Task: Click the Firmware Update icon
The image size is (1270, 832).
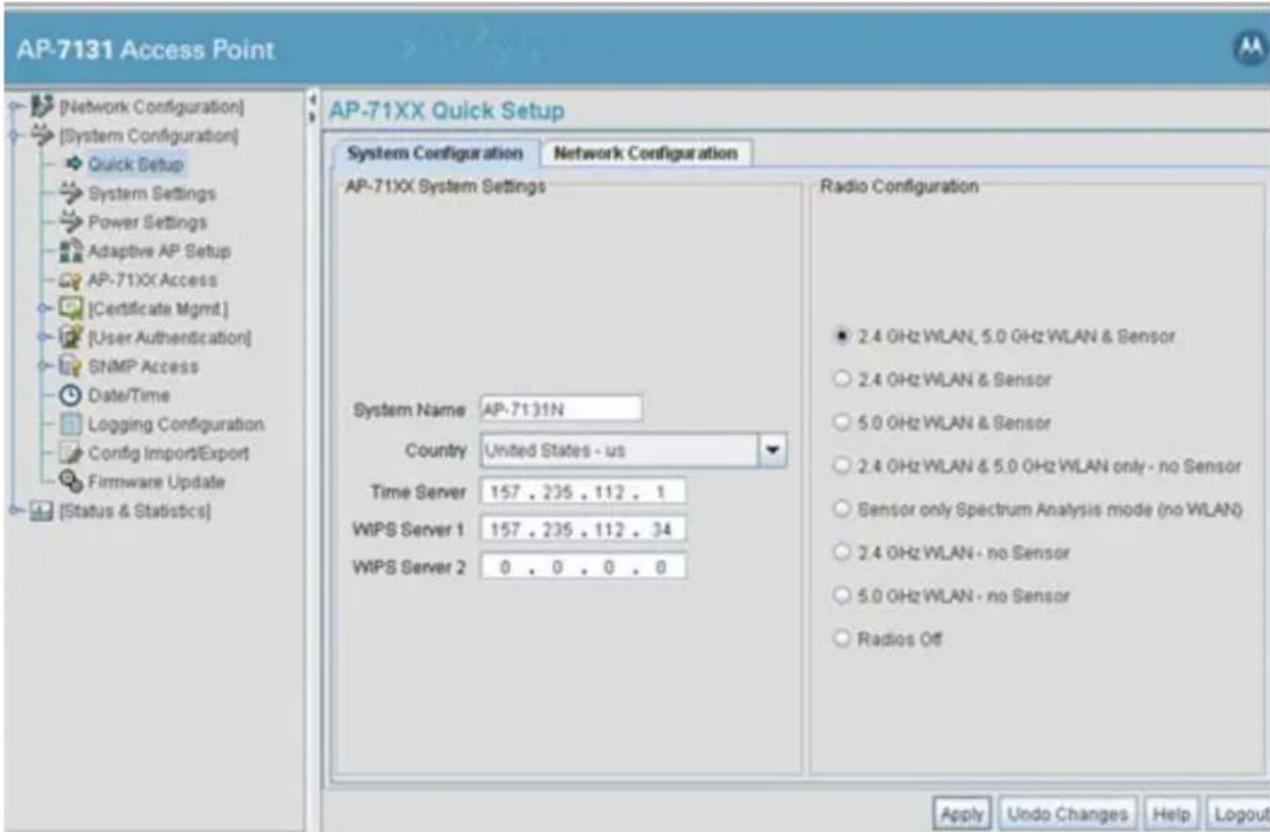Action: pyautogui.click(x=73, y=482)
